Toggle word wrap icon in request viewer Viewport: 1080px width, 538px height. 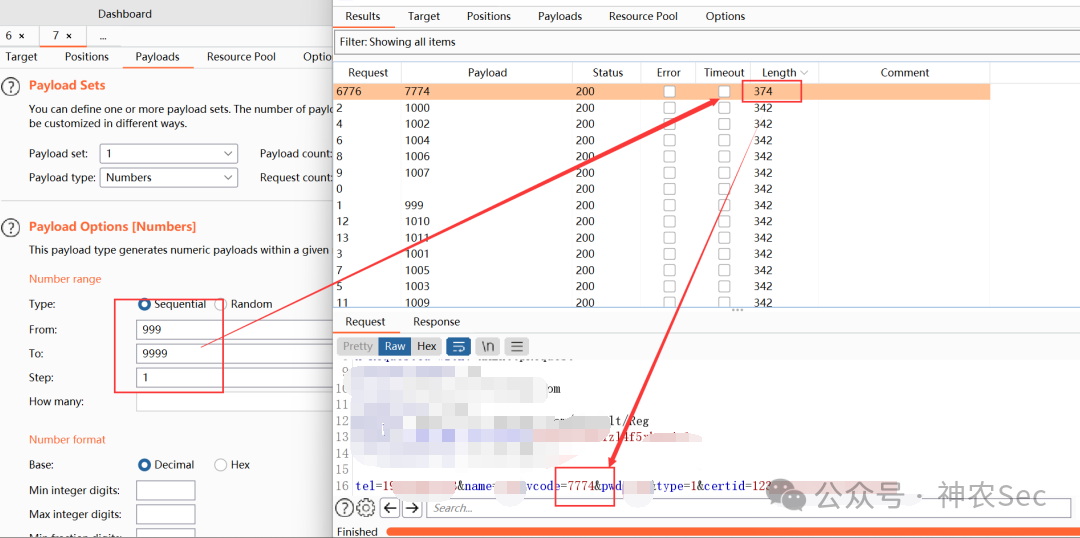[458, 346]
